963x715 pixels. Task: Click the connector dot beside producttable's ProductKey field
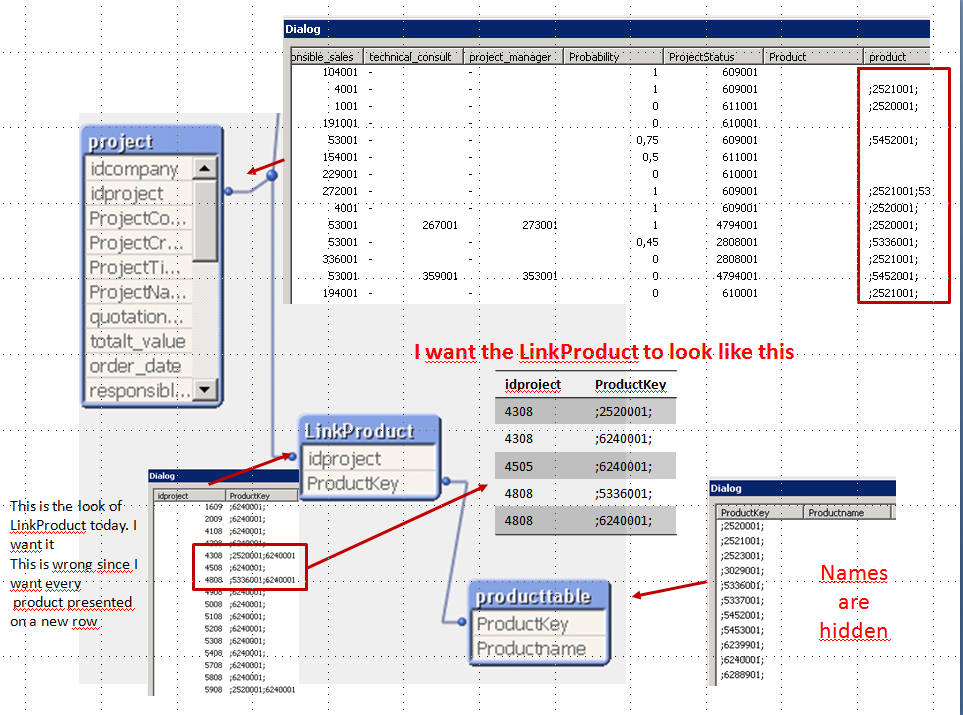[x=462, y=622]
